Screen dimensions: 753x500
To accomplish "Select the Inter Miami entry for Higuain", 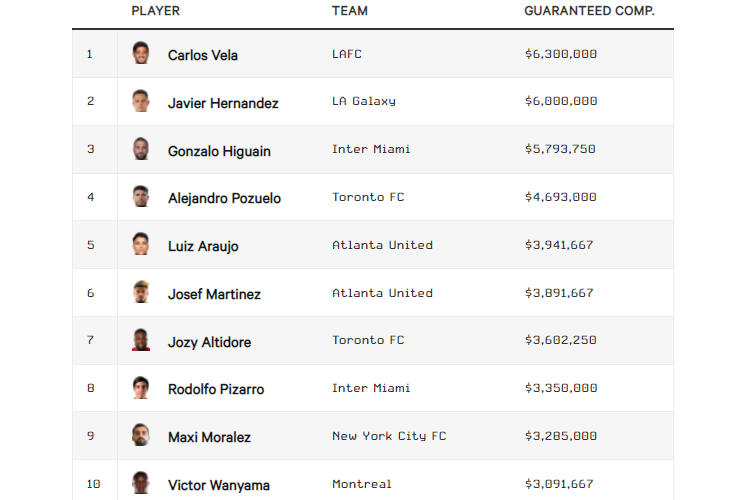I will 371,149.
